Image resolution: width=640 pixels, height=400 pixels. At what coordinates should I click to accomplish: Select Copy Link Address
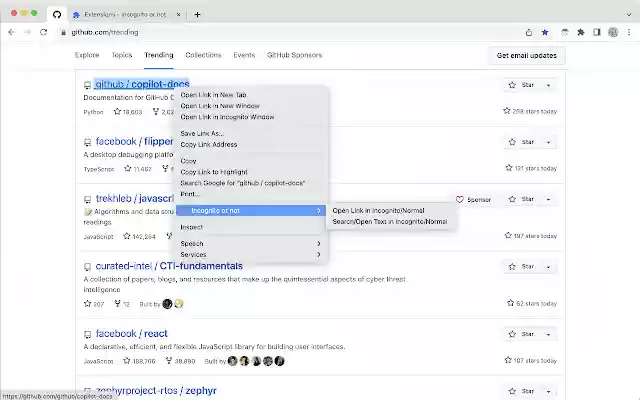pyautogui.click(x=251, y=144)
